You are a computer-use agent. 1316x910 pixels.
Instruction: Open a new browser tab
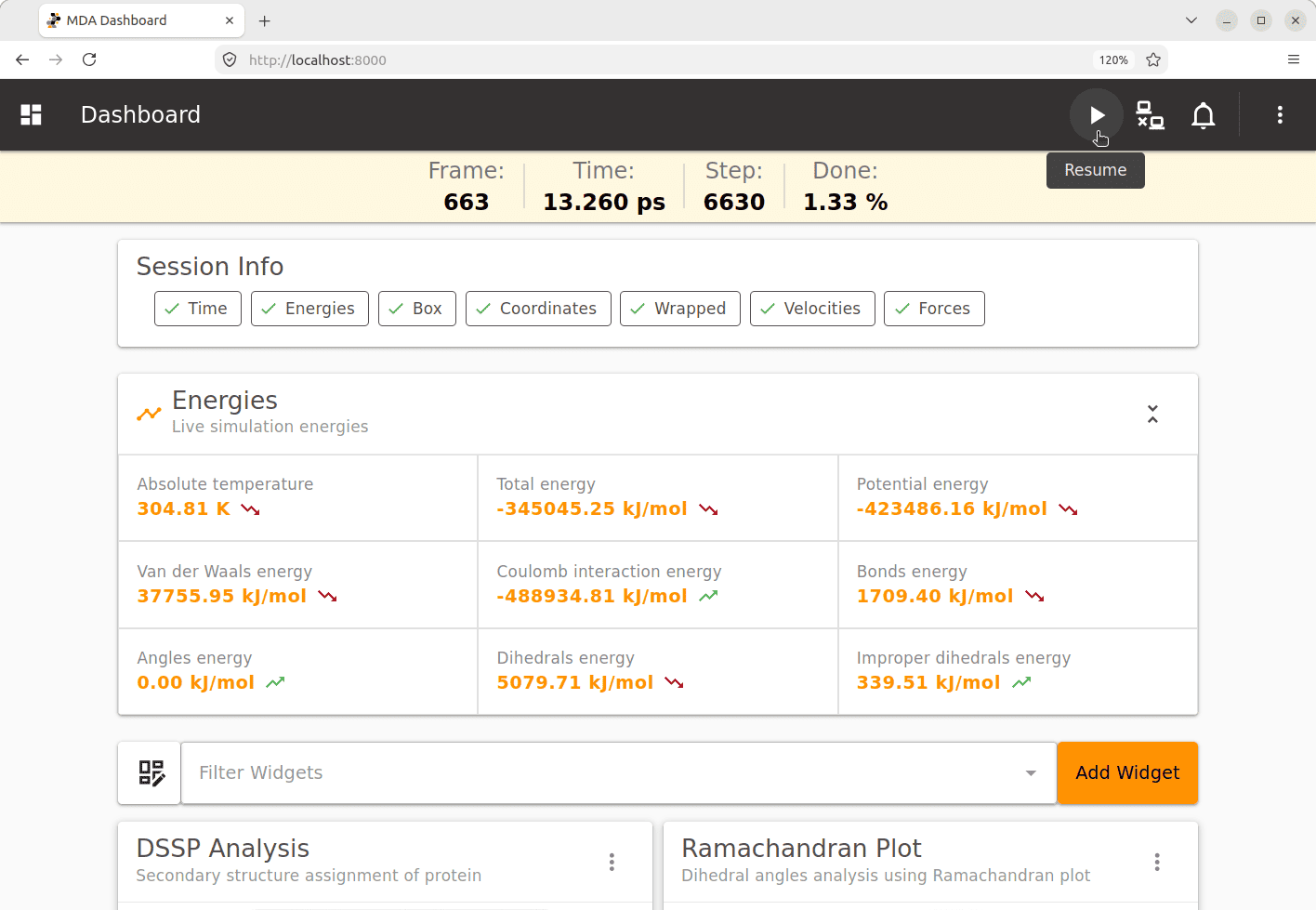(x=265, y=20)
